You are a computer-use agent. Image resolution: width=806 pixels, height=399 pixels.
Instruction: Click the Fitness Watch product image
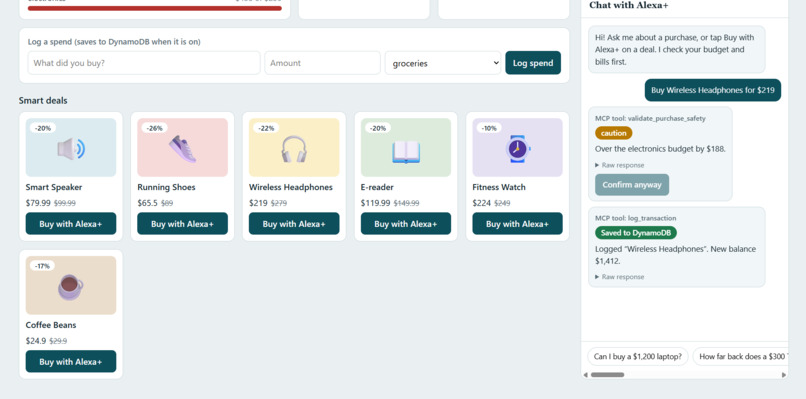(x=518, y=148)
